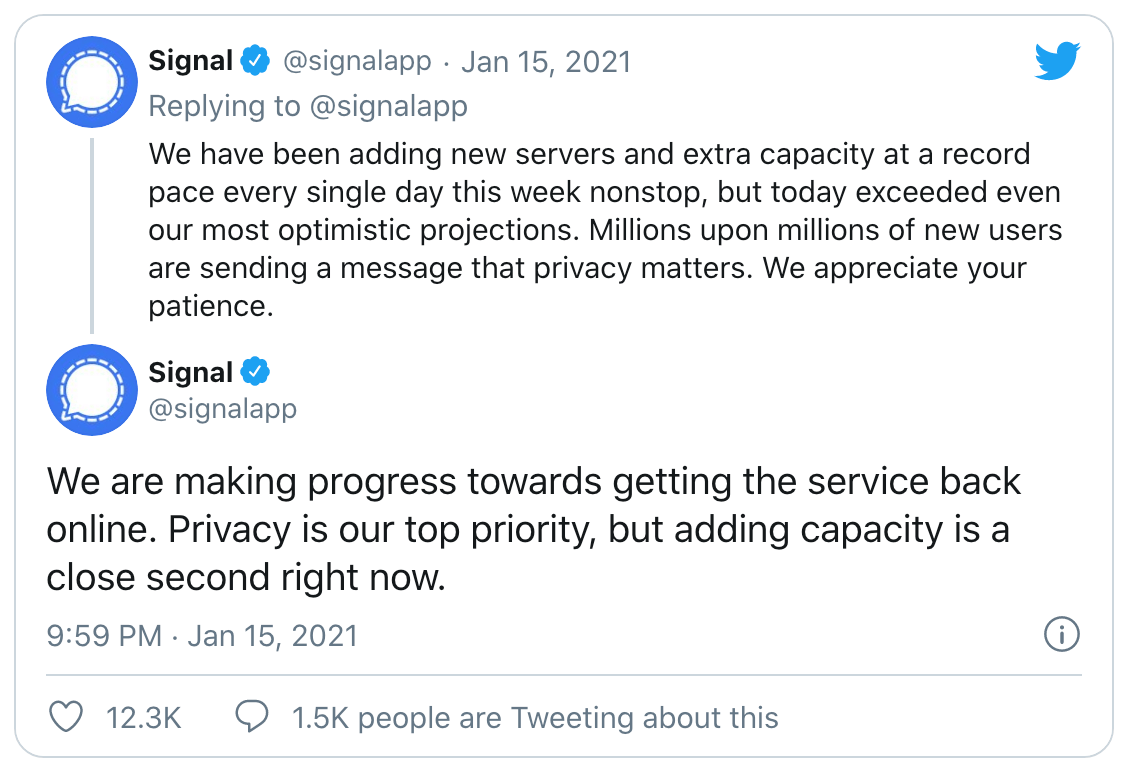Click the lower Signal profile avatar
Screen dimensions: 1136x778
(x=92, y=390)
